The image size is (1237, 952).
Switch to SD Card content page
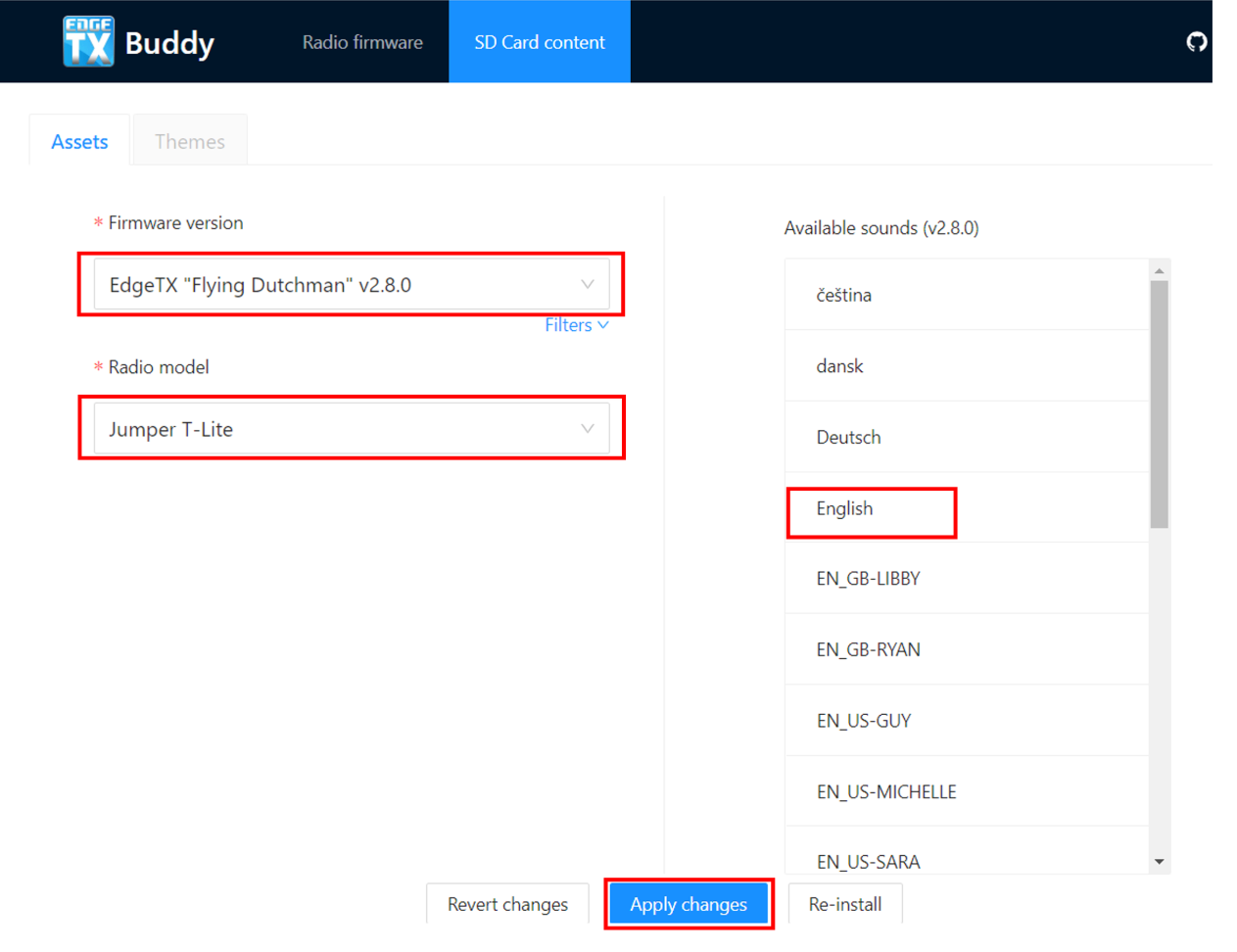tap(540, 42)
